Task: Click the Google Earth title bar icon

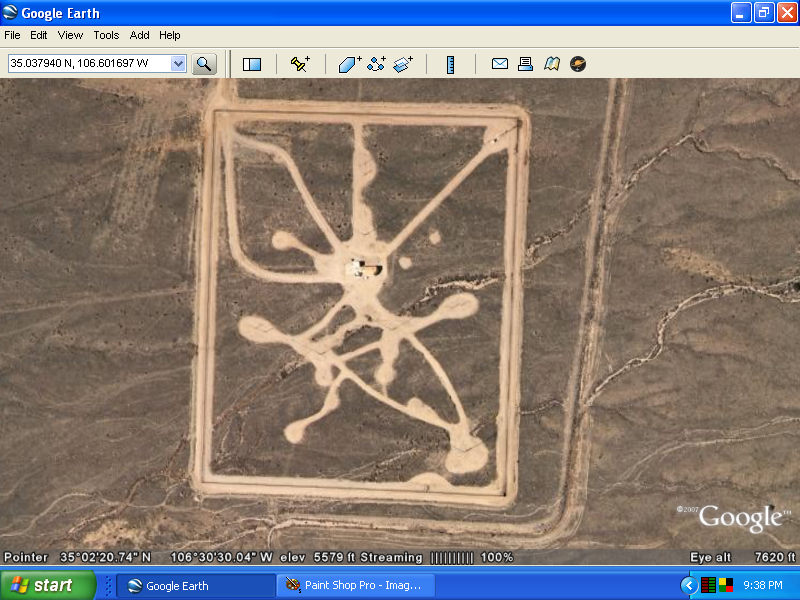Action: (x=10, y=12)
